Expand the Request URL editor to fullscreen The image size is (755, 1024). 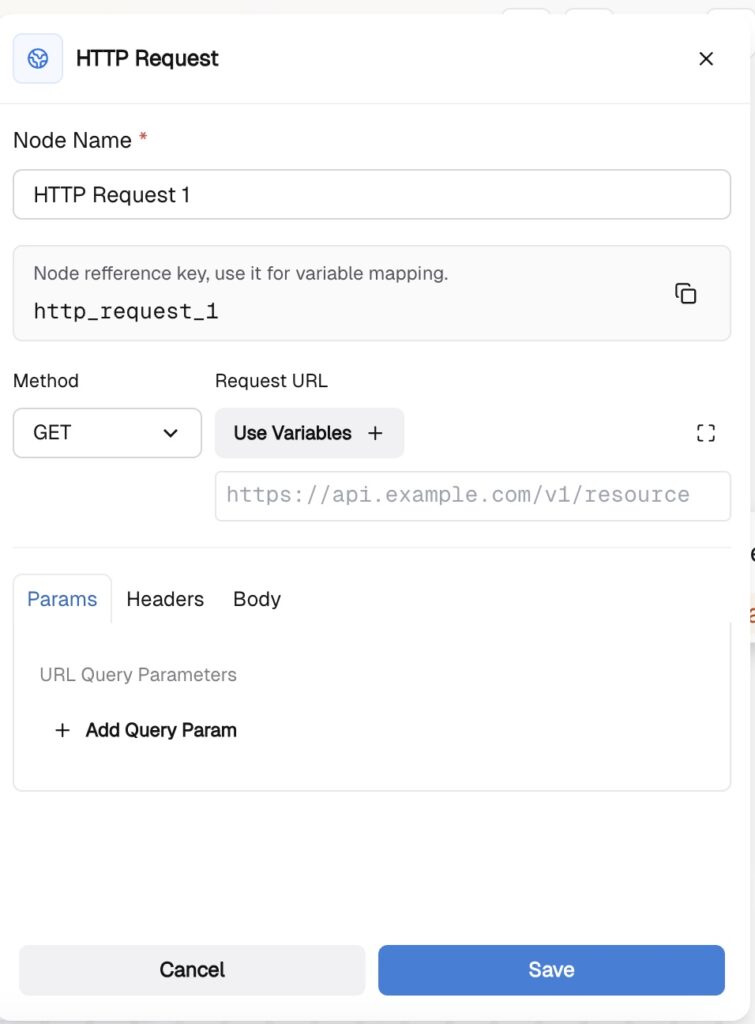[x=706, y=433]
